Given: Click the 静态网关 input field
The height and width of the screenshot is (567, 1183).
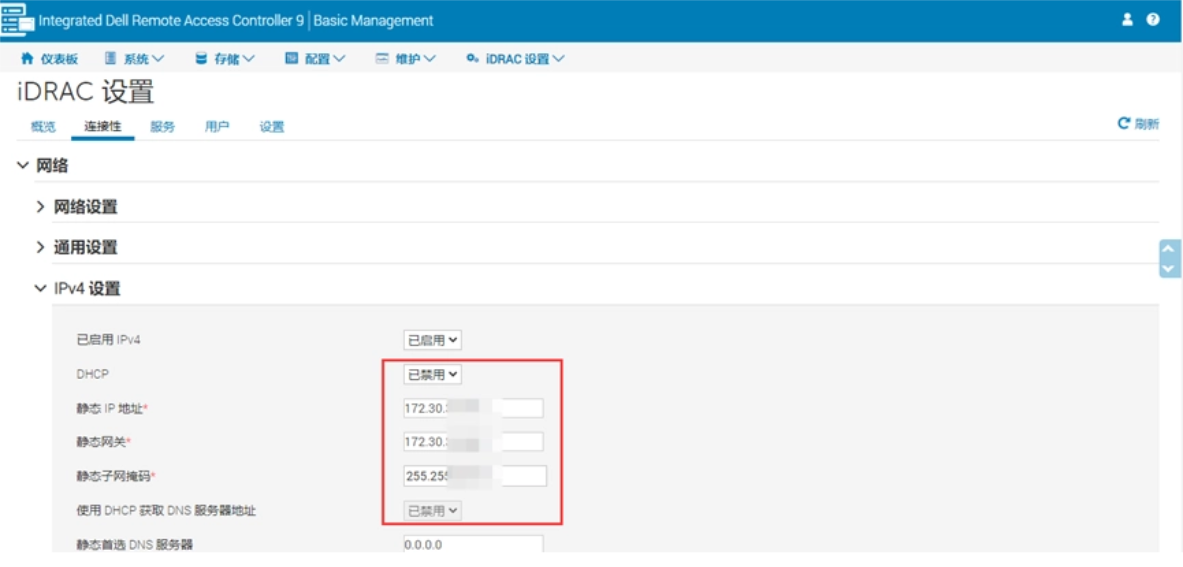Looking at the screenshot, I should pos(474,442).
